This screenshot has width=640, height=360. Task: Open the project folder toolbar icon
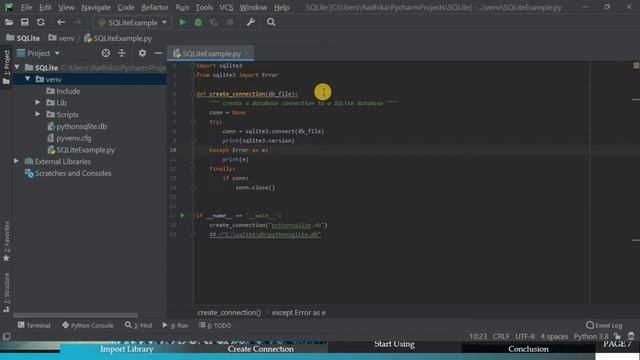pyautogui.click(x=9, y=22)
